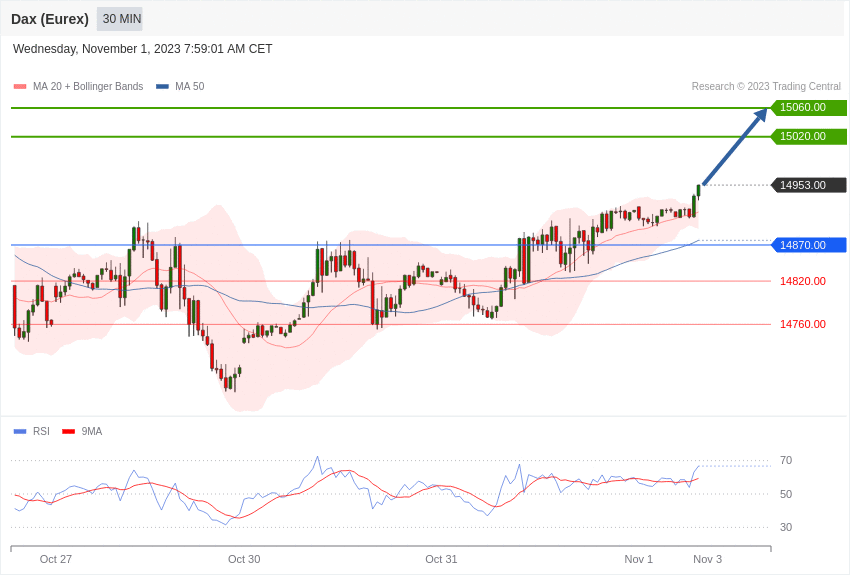Image resolution: width=850 pixels, height=576 pixels.
Task: Select the 15060.00 green target price label
Action: point(808,108)
